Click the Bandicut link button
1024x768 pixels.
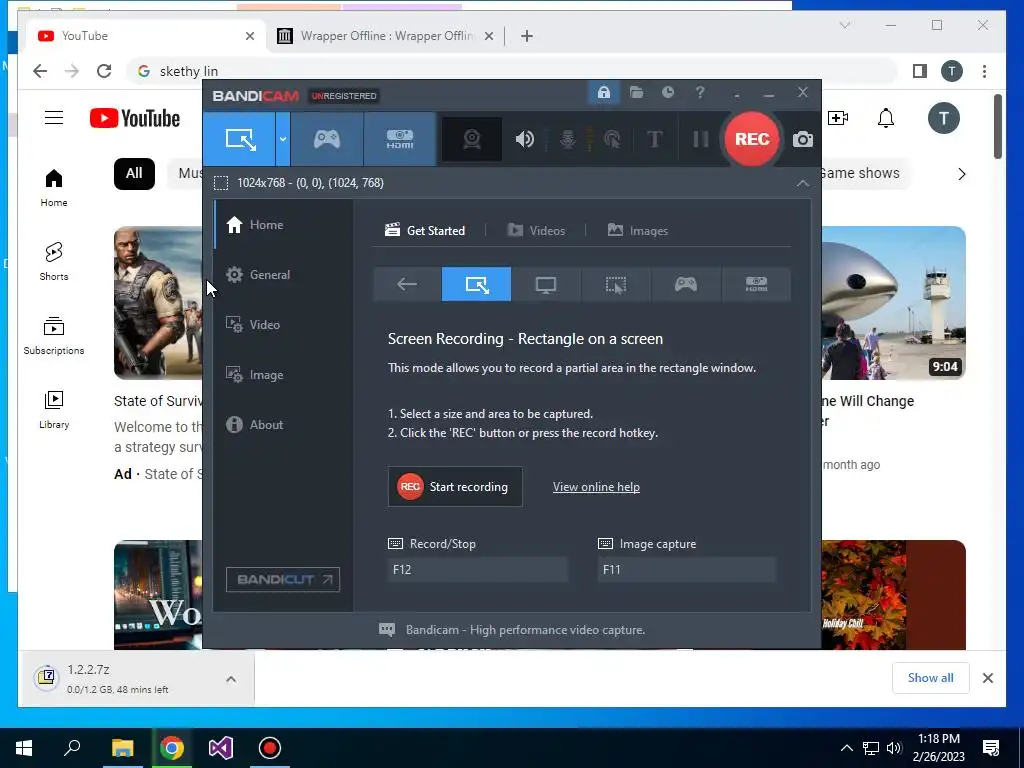[x=283, y=579]
